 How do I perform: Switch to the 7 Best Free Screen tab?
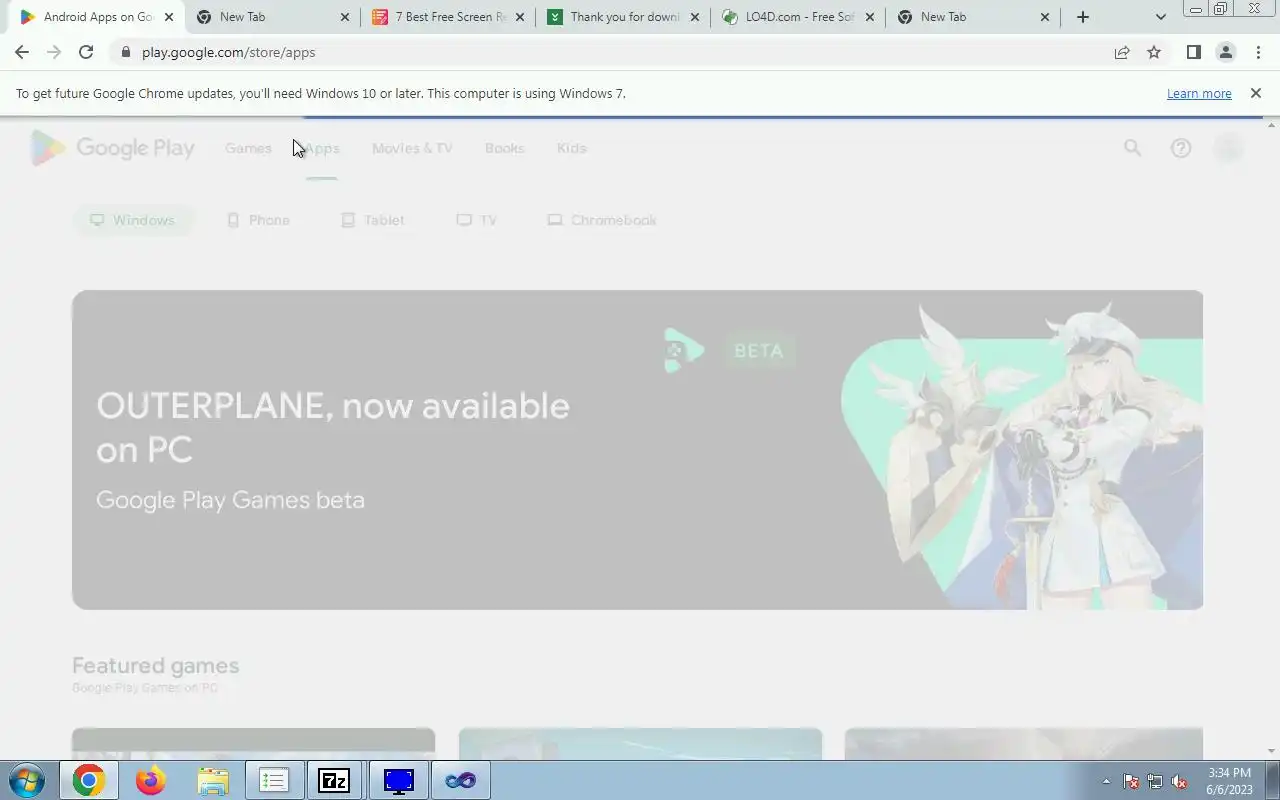[450, 17]
